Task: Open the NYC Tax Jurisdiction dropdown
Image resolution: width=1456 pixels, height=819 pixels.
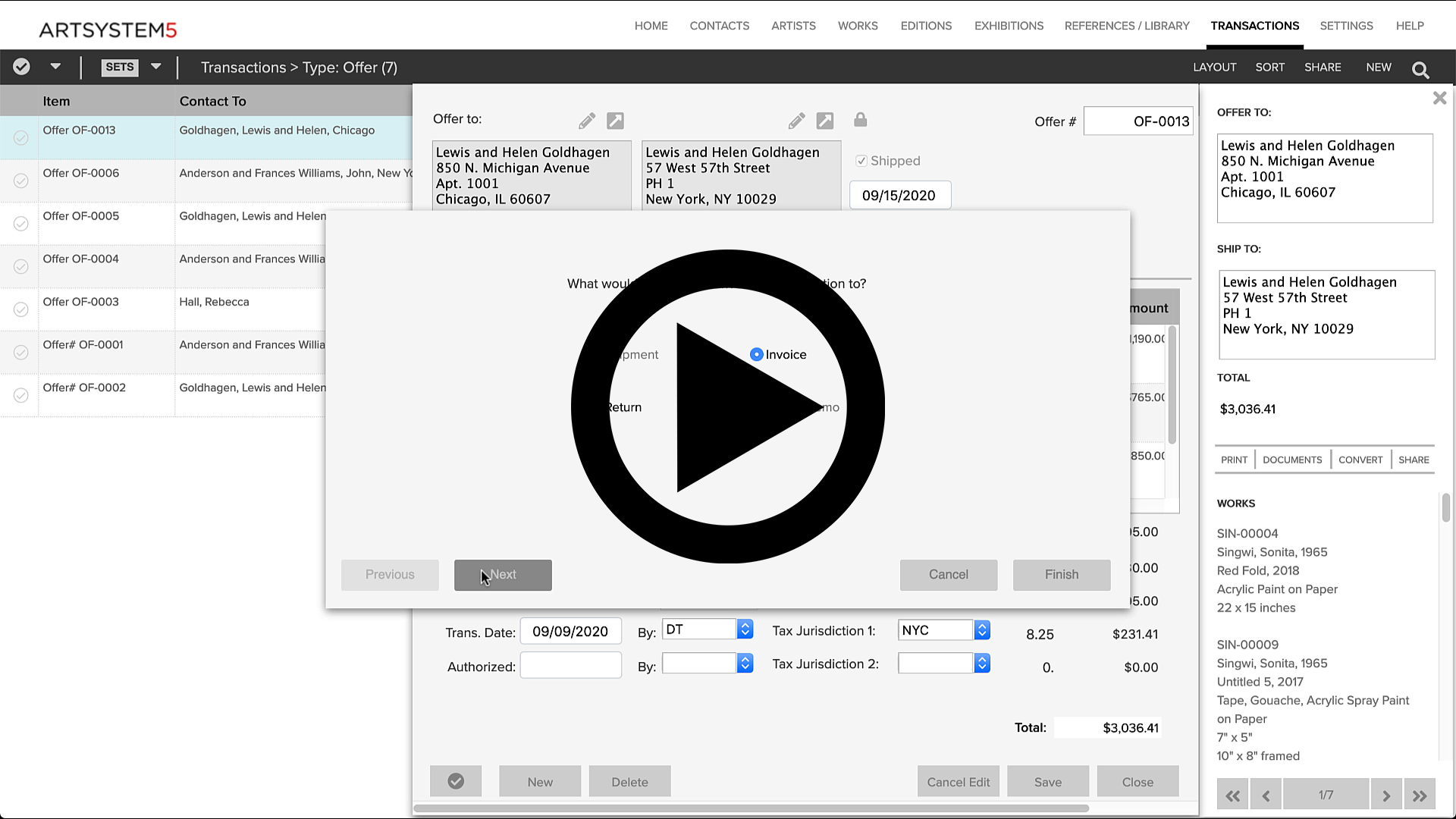Action: tap(982, 629)
